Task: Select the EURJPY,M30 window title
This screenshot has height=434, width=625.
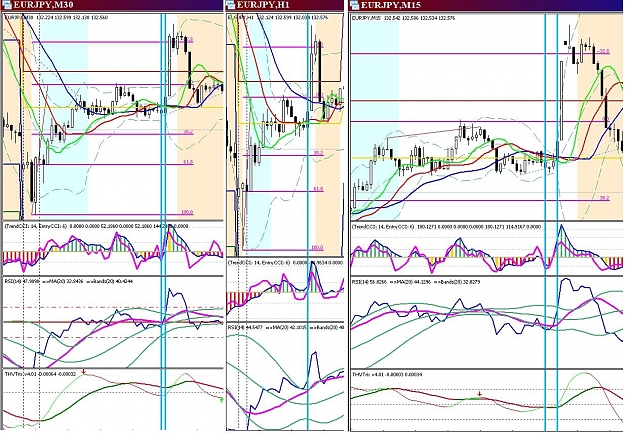Action: click(x=43, y=5)
